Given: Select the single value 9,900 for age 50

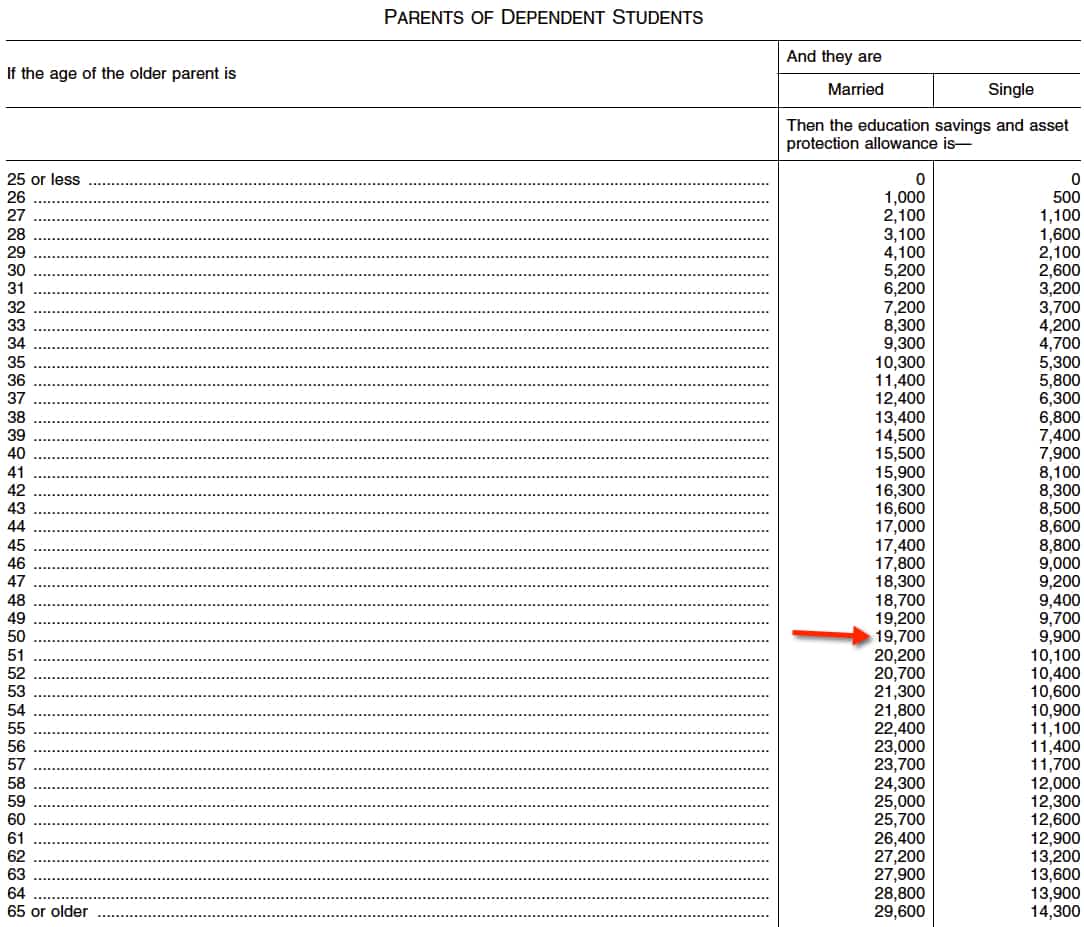Looking at the screenshot, I should pos(1059,637).
